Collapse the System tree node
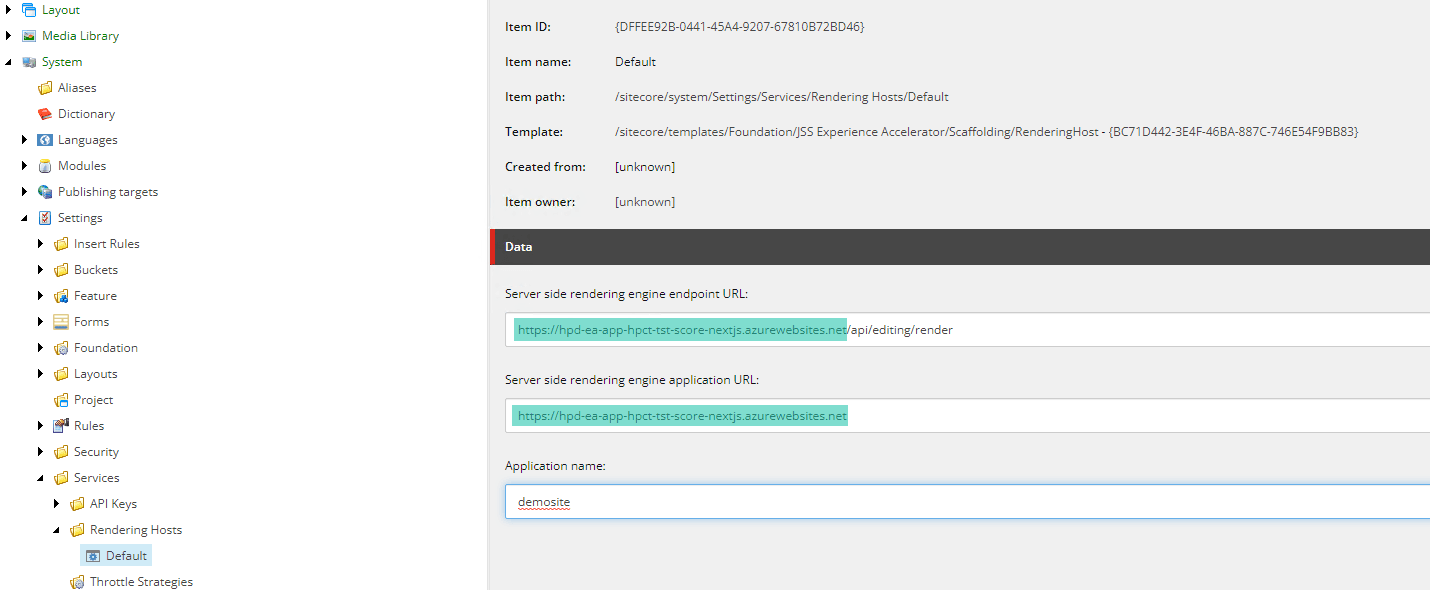Viewport: 1430px width, 590px height. click(x=7, y=61)
